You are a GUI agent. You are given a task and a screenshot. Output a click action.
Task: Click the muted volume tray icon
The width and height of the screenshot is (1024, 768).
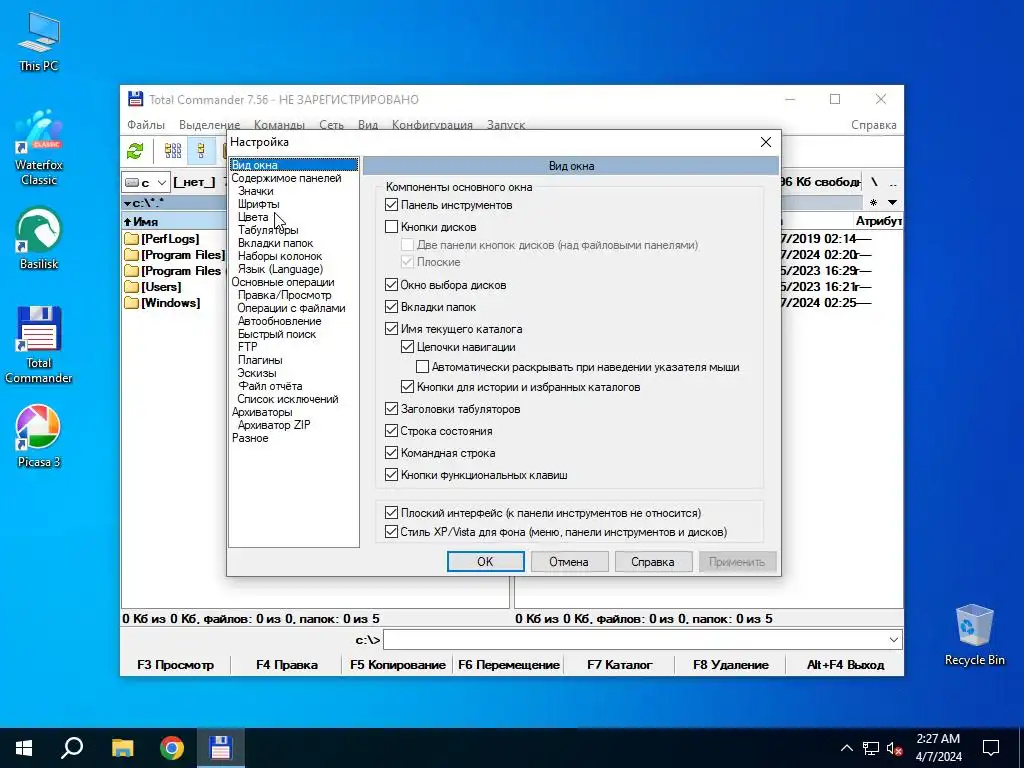[895, 748]
